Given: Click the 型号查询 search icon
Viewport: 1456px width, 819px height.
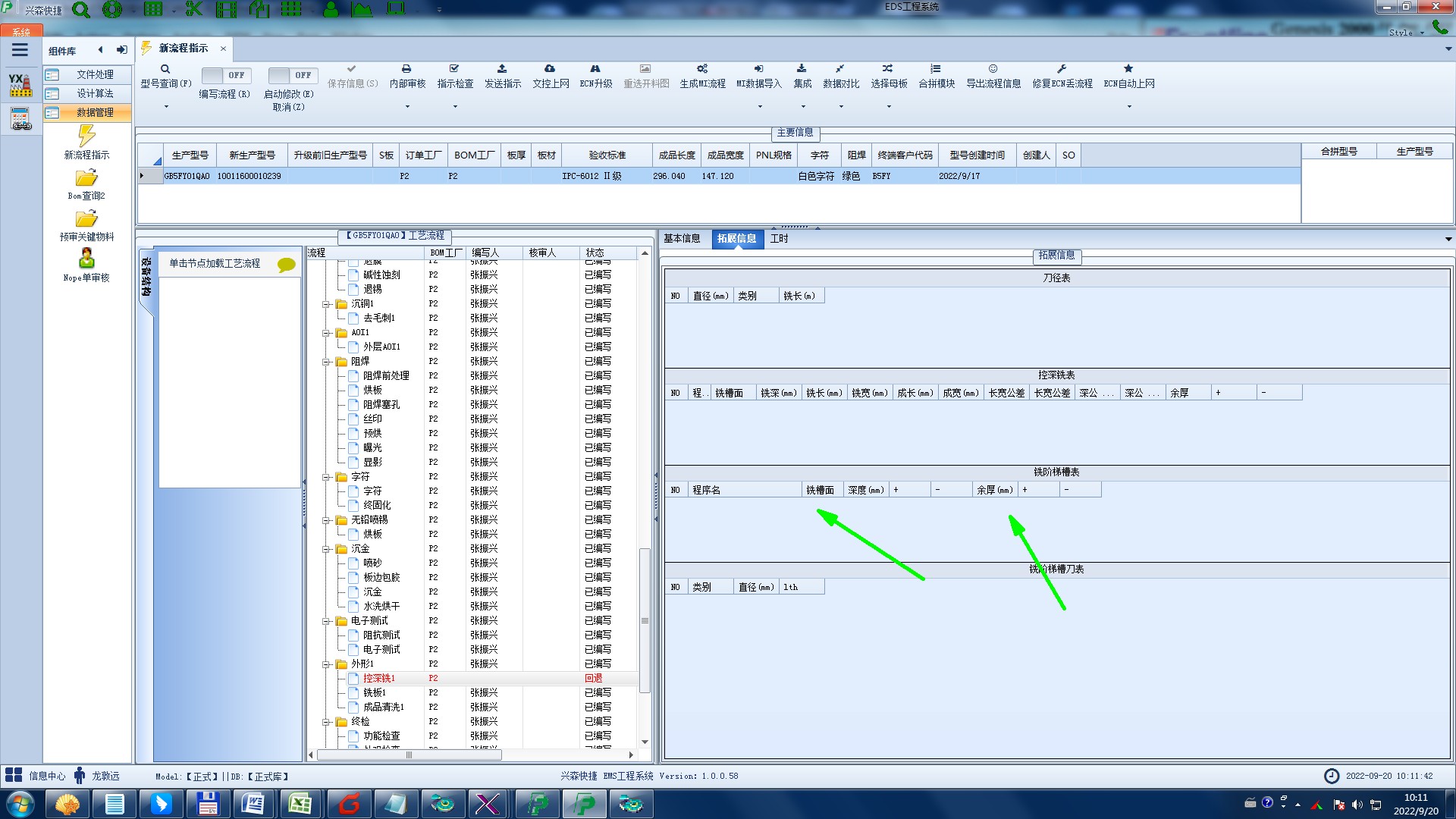Looking at the screenshot, I should [165, 69].
